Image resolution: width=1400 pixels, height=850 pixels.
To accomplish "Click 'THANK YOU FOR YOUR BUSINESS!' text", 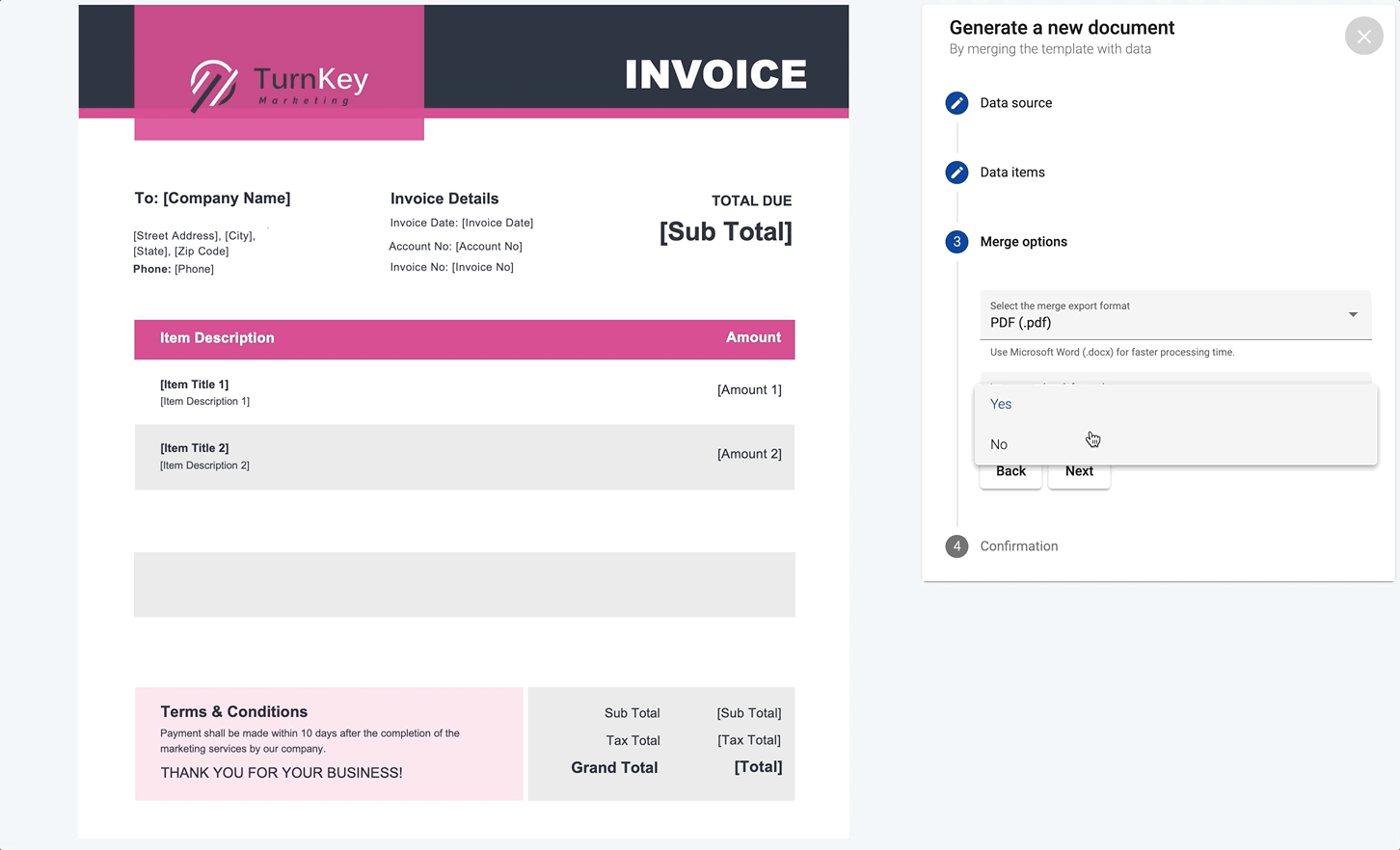I will (x=282, y=773).
